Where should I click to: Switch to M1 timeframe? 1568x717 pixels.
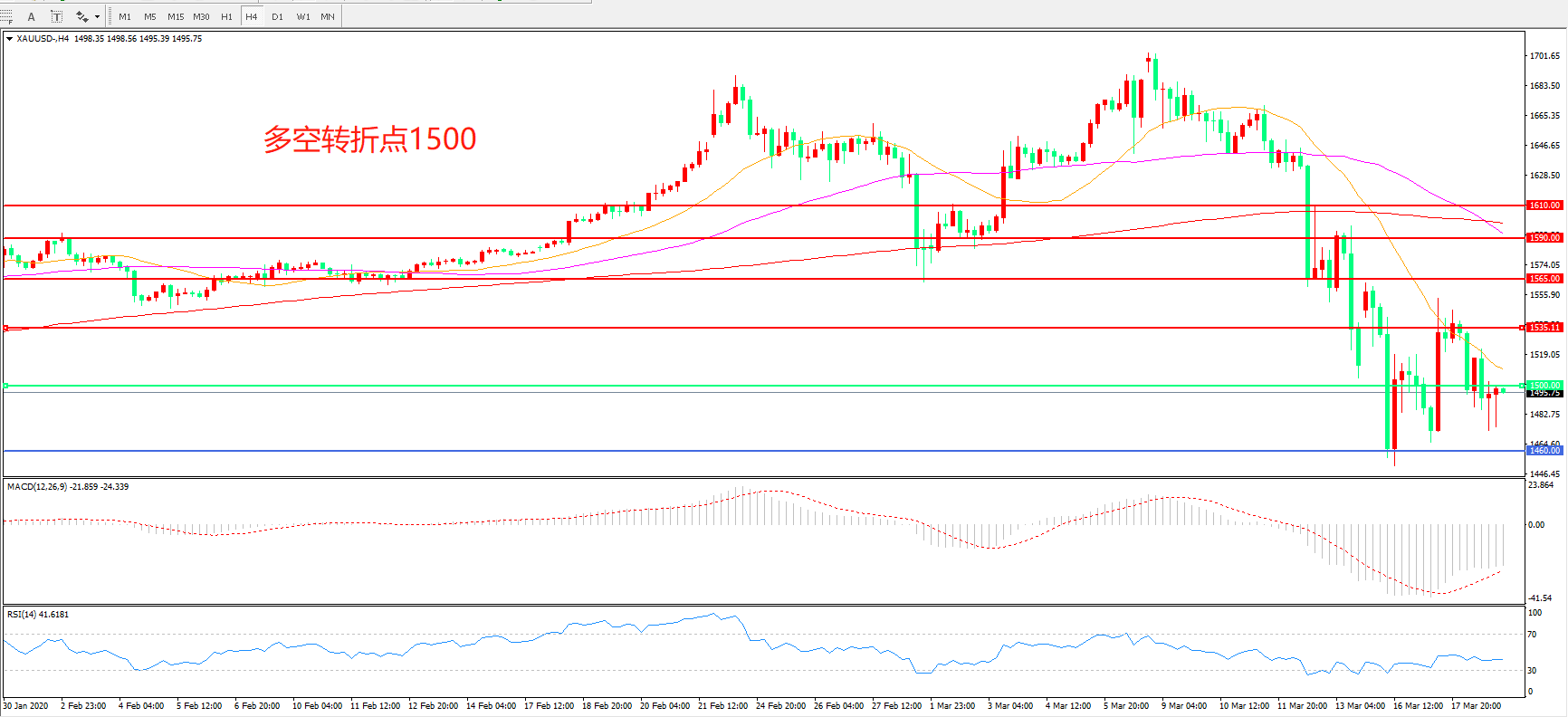point(125,16)
